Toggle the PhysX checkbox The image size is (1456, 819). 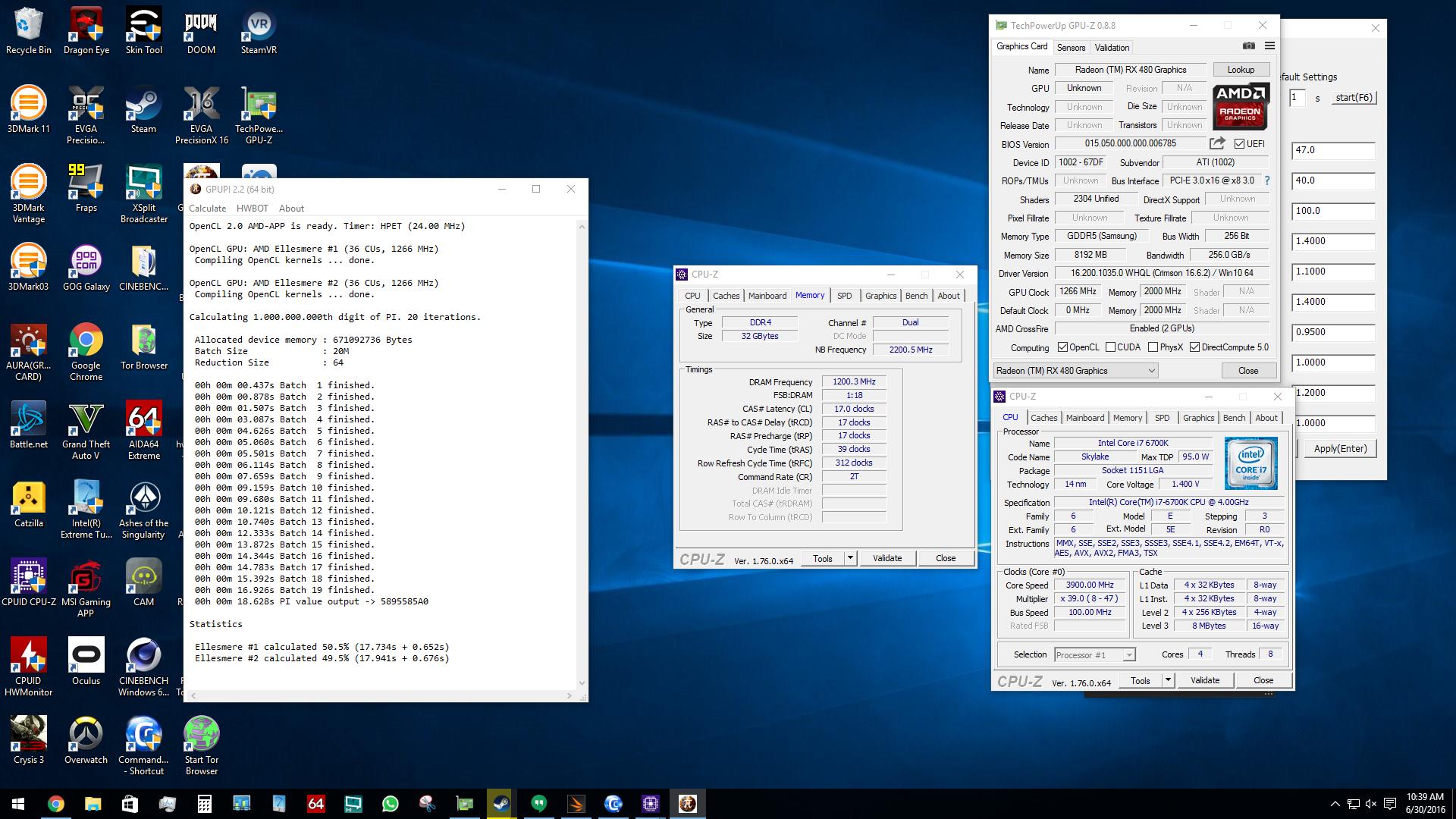pyautogui.click(x=1153, y=347)
